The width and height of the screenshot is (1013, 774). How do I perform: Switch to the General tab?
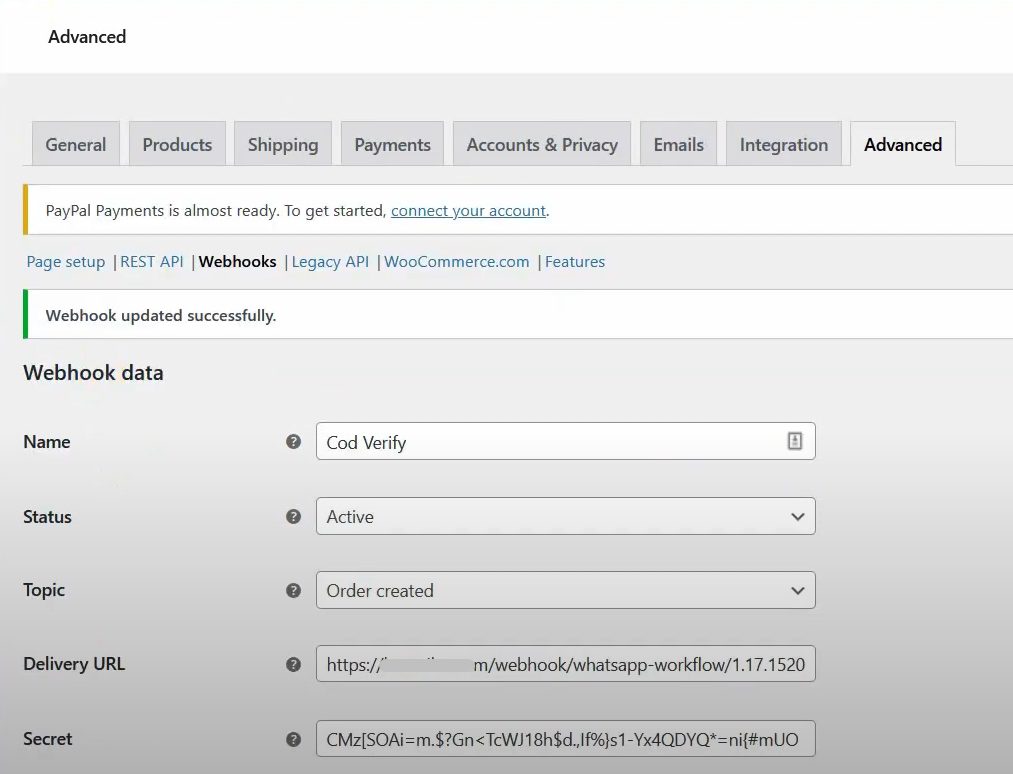coord(76,144)
